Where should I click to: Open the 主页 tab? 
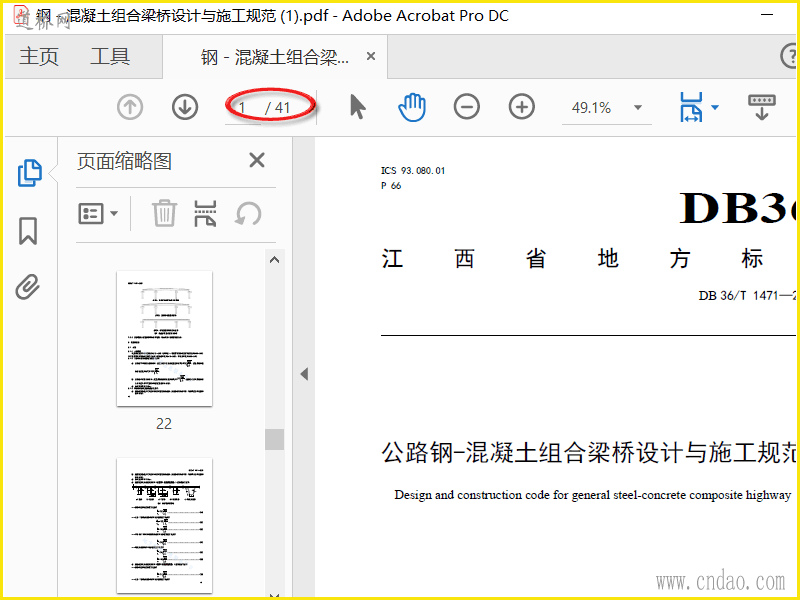point(39,56)
